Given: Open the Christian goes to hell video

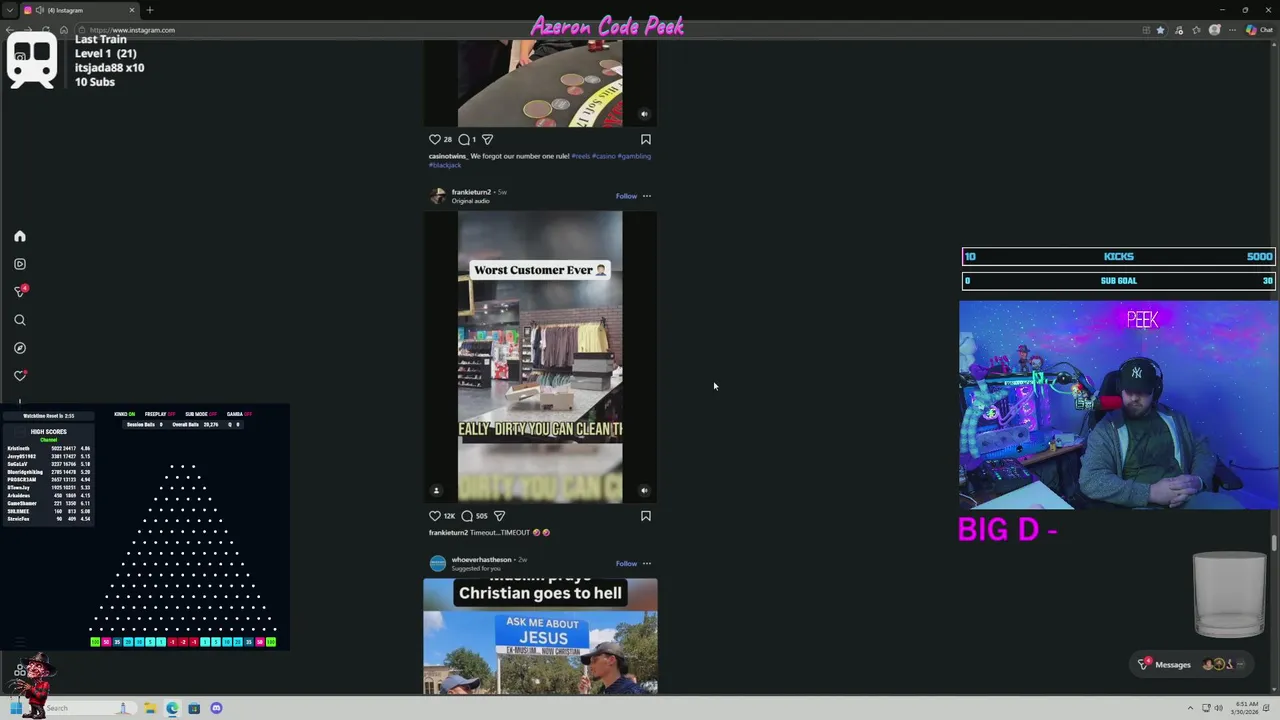Looking at the screenshot, I should click(x=540, y=636).
